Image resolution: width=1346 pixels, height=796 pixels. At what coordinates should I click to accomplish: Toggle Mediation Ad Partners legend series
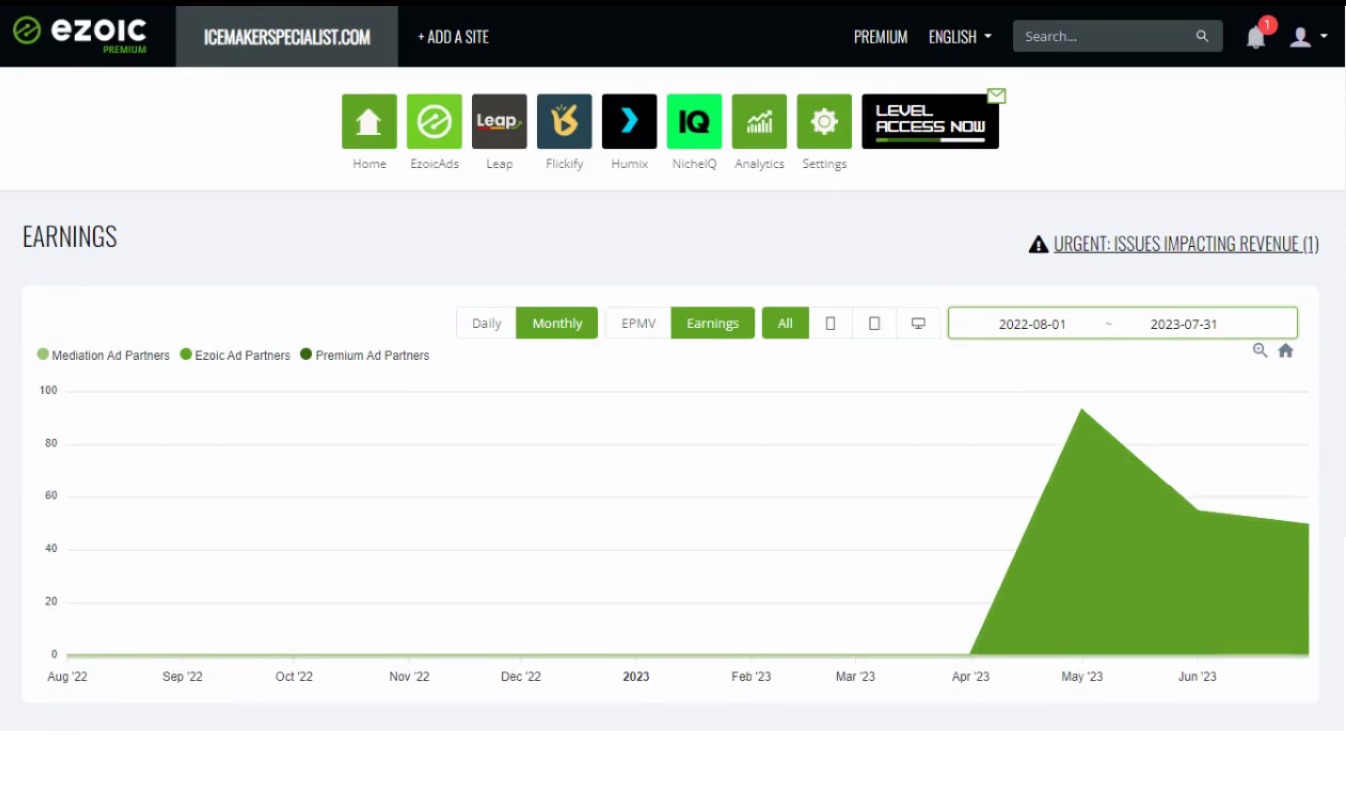(x=104, y=355)
